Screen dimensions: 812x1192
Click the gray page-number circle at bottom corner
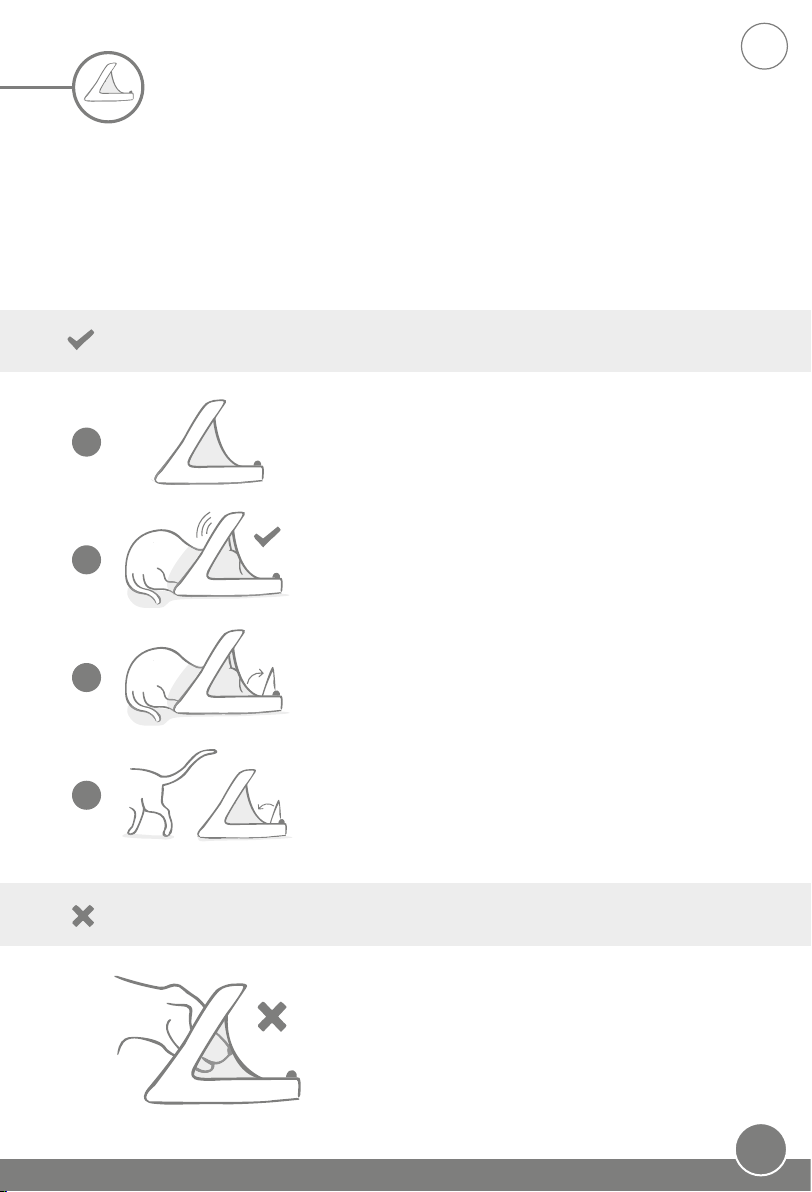pyautogui.click(x=761, y=1149)
